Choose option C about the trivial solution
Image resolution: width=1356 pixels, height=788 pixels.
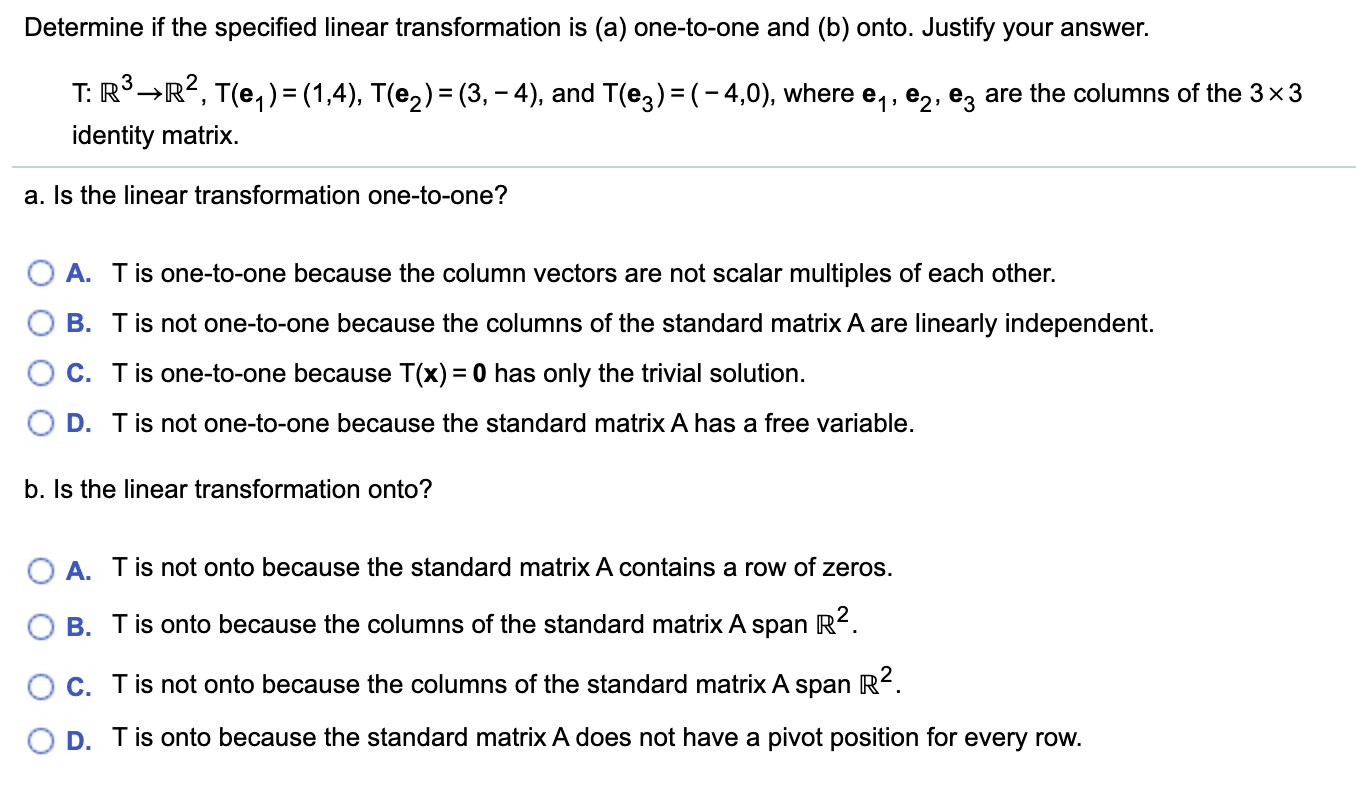click(x=42, y=373)
